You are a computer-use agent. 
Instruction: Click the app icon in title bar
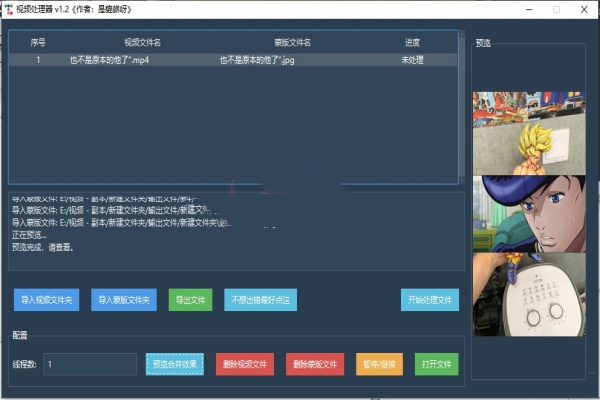click(x=8, y=9)
